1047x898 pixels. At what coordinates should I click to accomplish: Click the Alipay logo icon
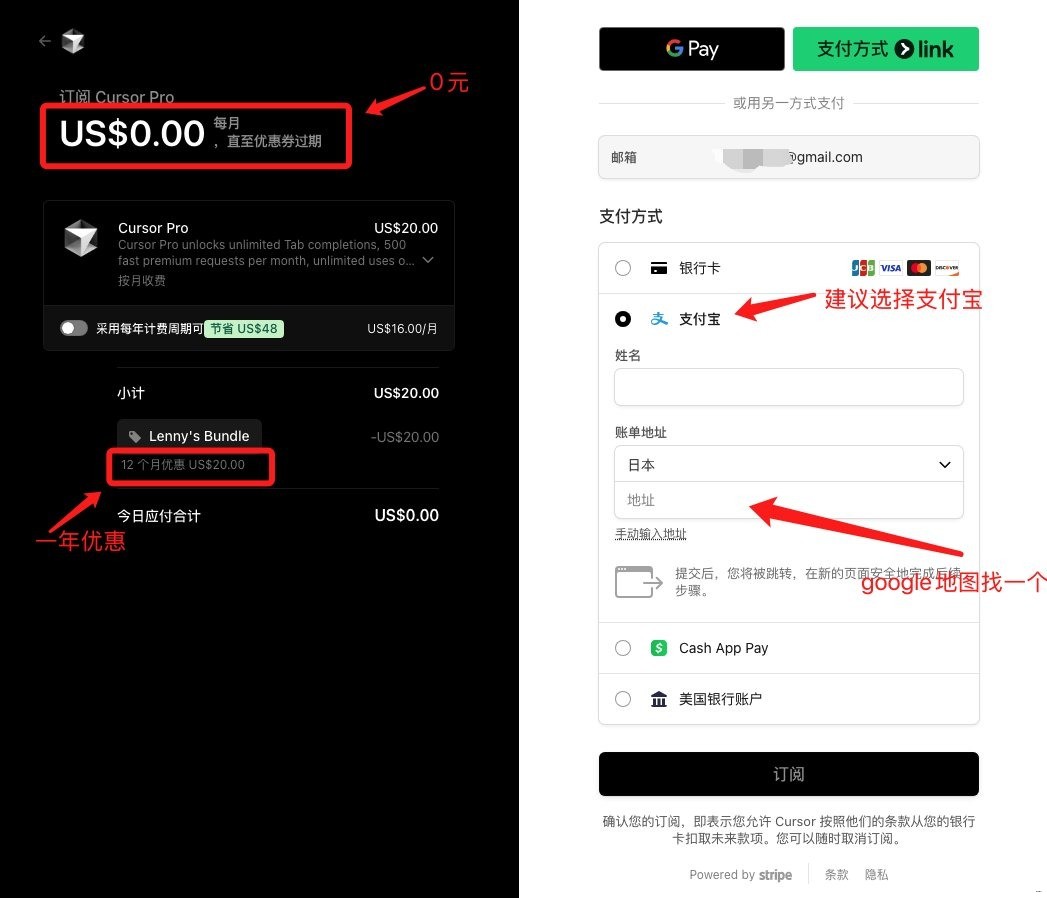coord(659,319)
